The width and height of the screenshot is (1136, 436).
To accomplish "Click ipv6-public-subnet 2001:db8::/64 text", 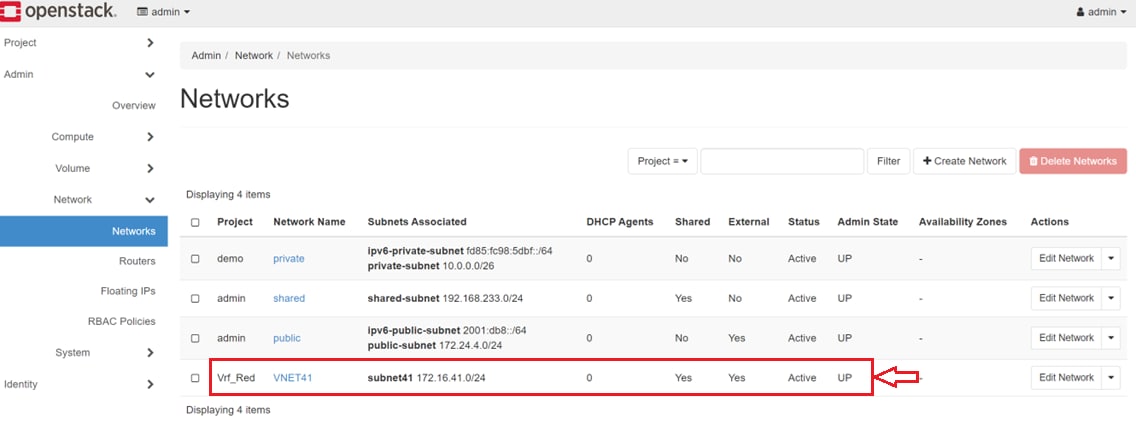I will [x=447, y=330].
